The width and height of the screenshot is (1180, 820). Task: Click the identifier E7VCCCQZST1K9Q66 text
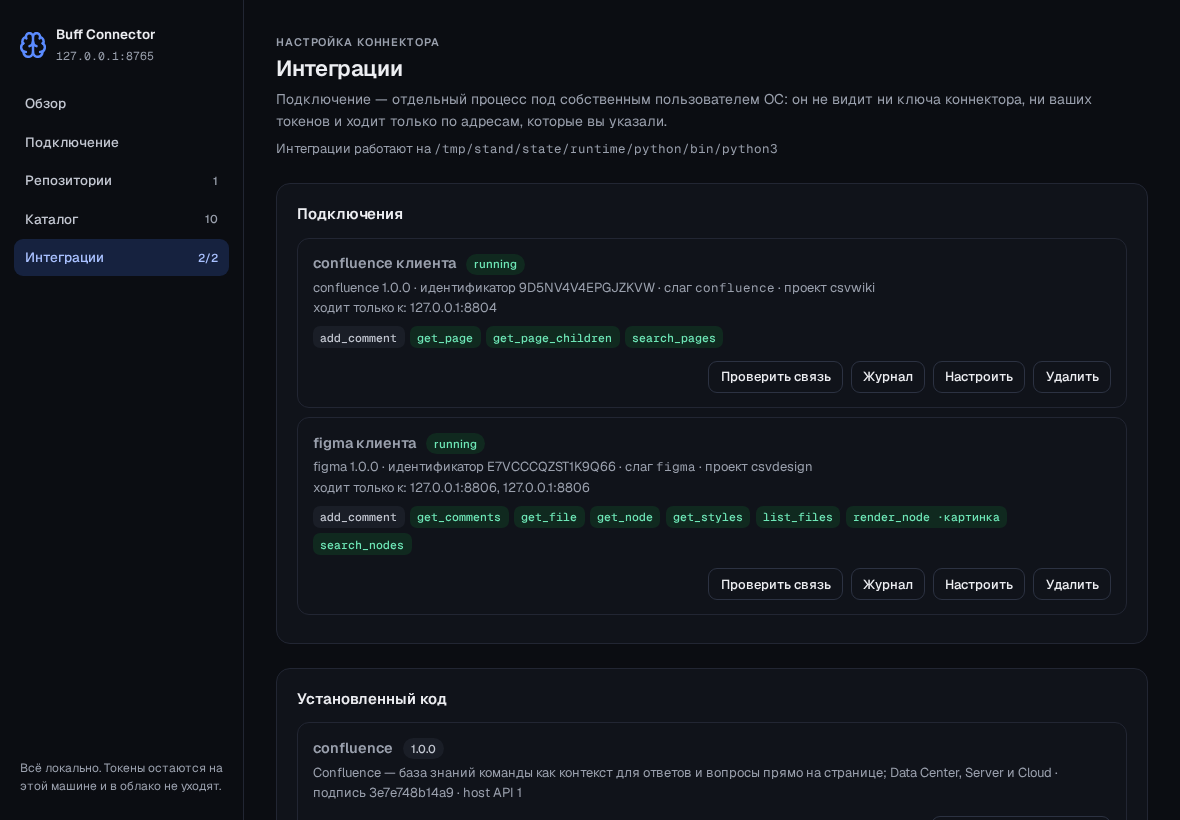(551, 466)
